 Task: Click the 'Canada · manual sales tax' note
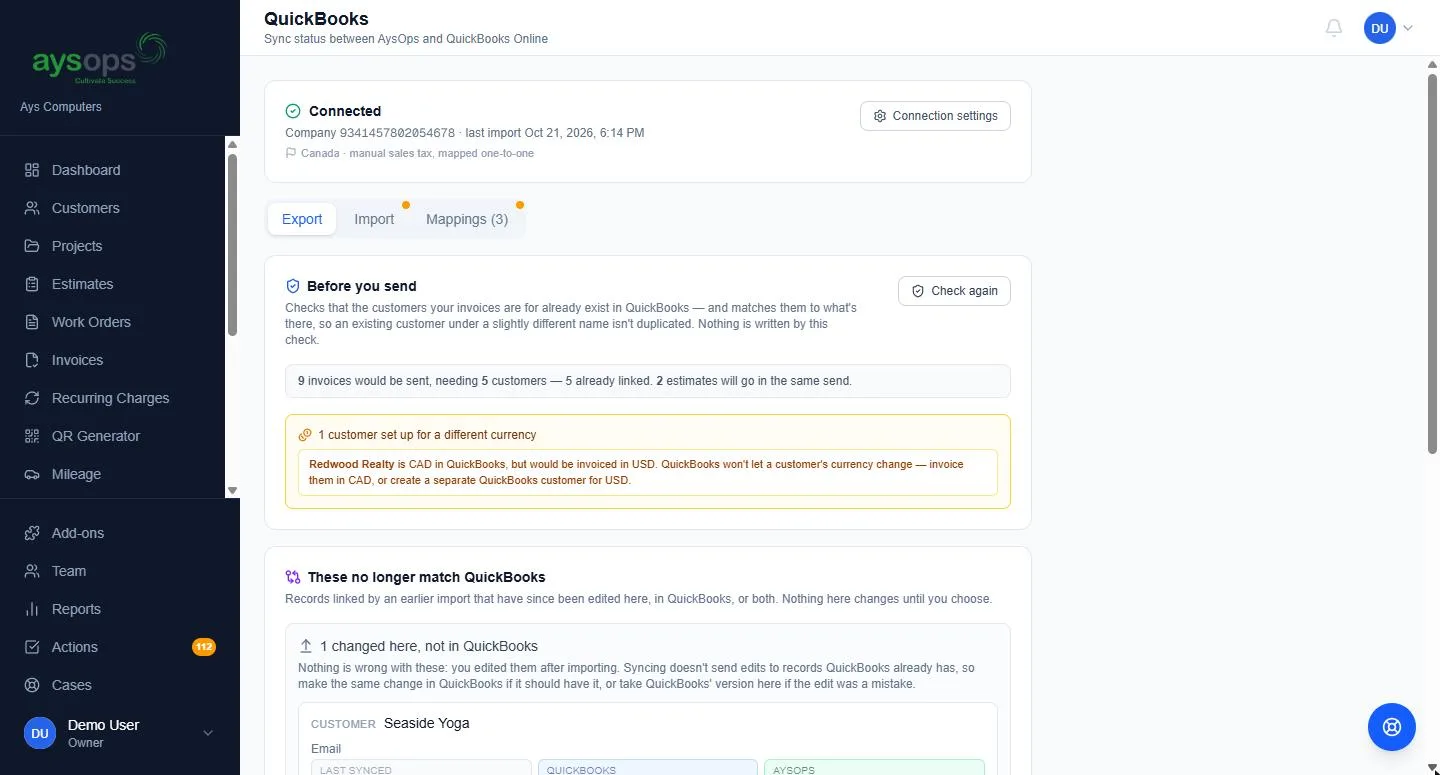[x=417, y=154]
